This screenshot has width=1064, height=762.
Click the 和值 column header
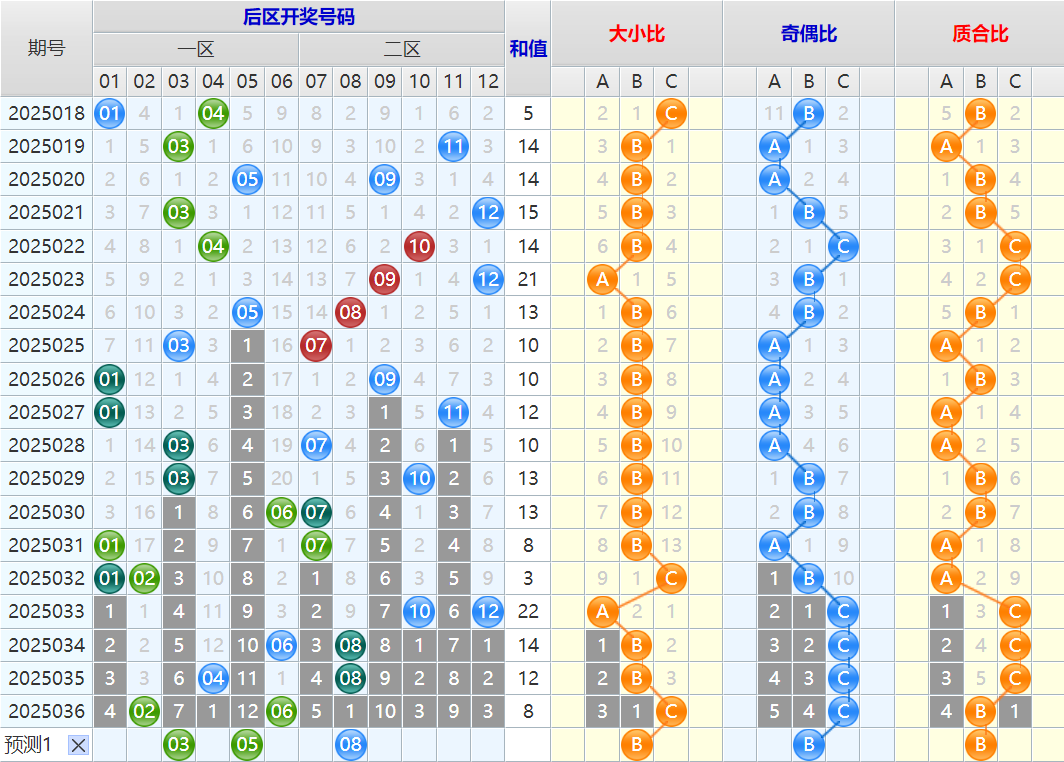pos(528,48)
